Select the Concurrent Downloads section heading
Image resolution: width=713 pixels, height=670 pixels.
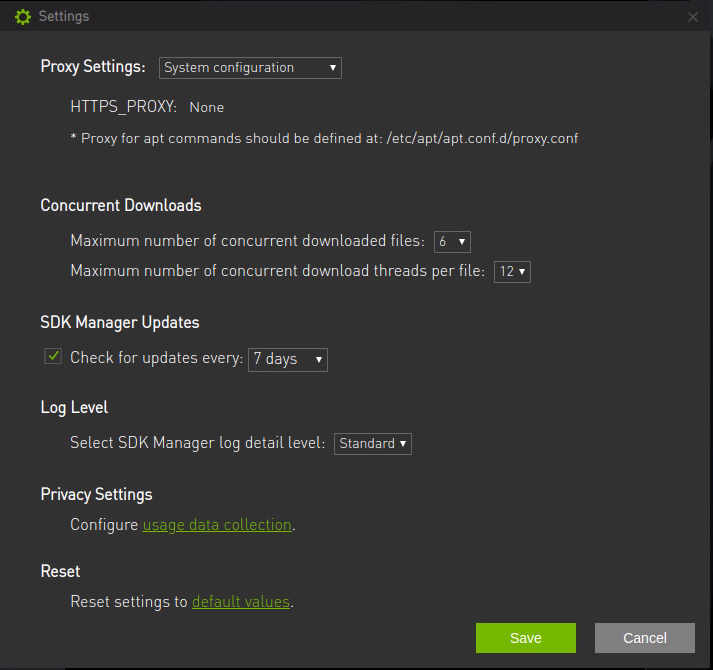[121, 205]
